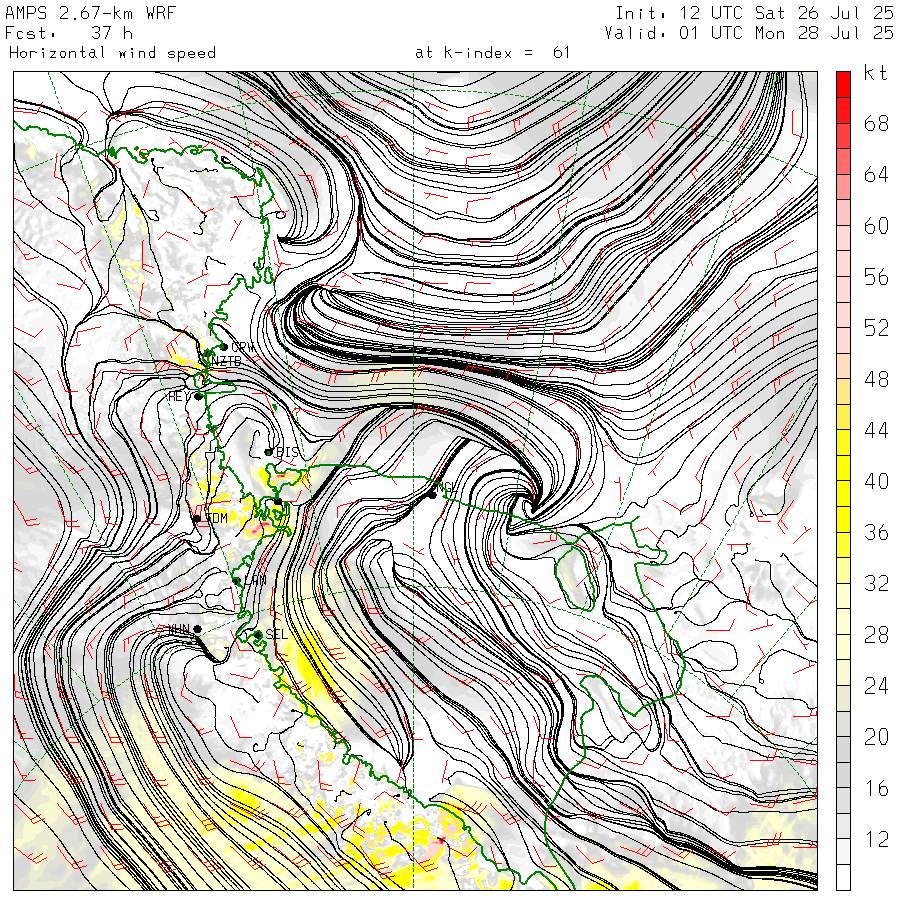900x900 pixels.
Task: Click the BIS station label on map
Action: 288,452
